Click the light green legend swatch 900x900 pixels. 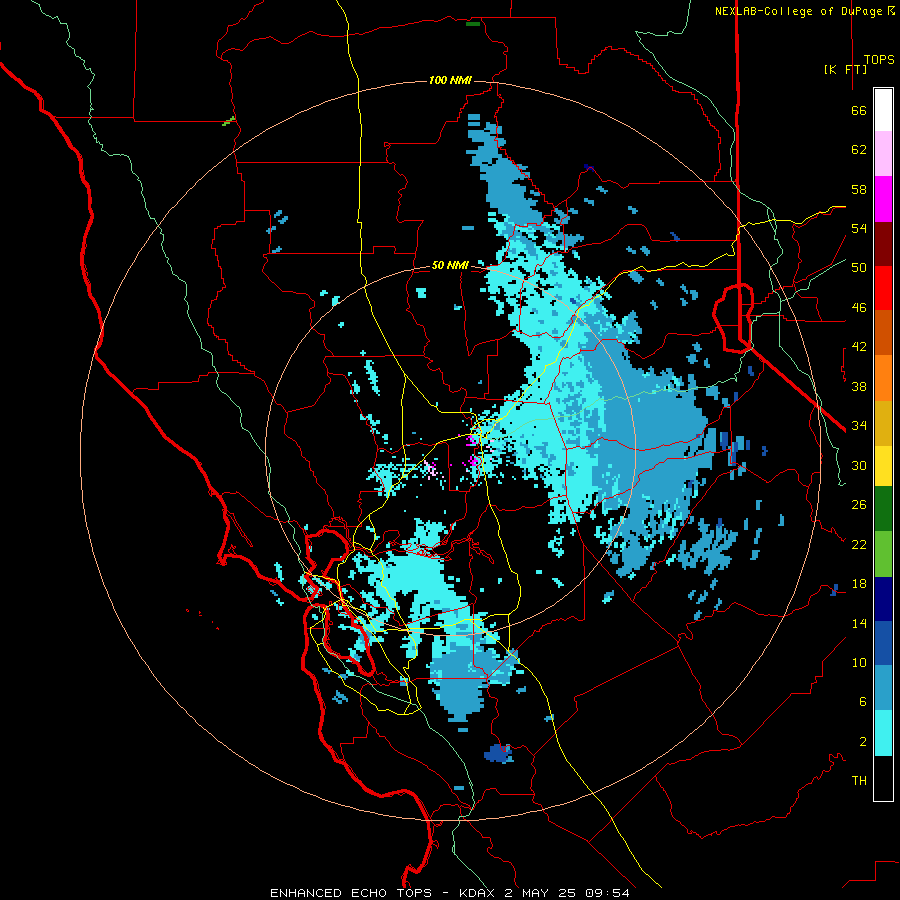pyautogui.click(x=883, y=554)
